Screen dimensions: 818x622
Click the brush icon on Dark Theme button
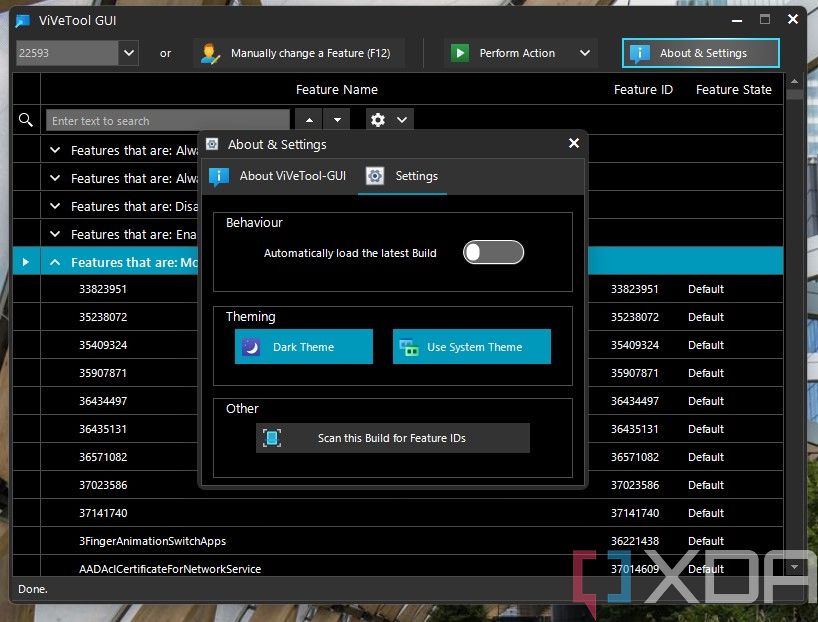[x=252, y=346]
